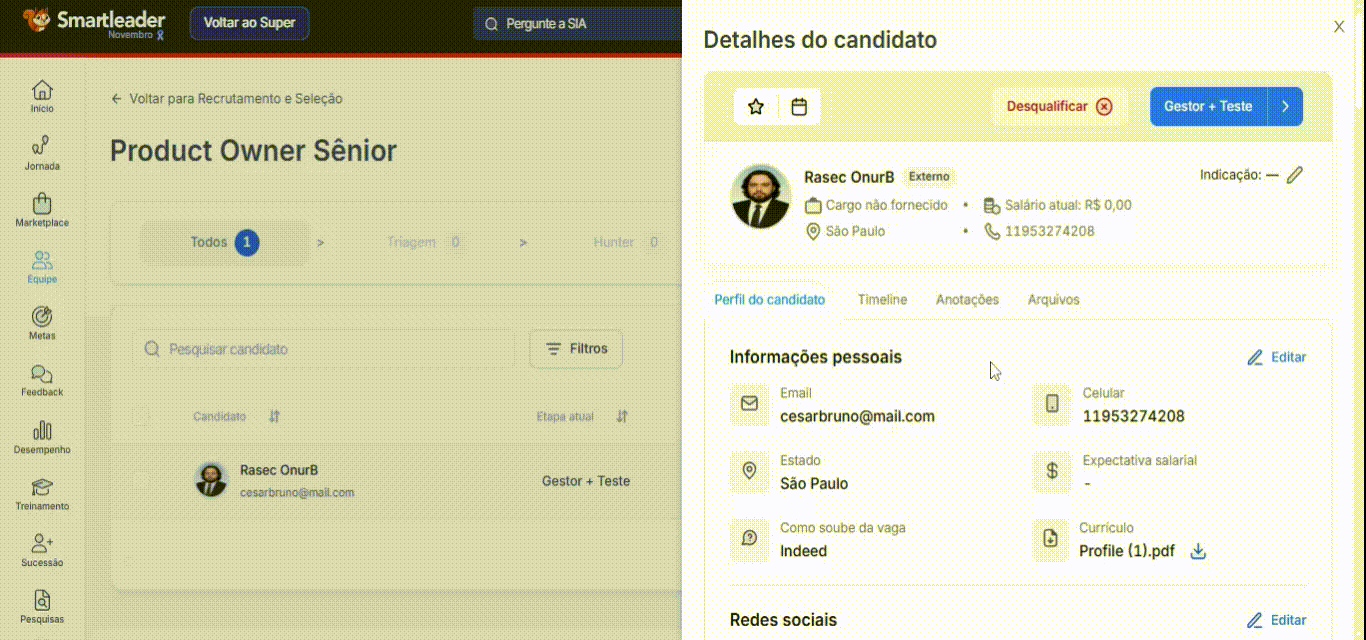This screenshot has width=1366, height=640.
Task: Close the Detalhes do candidato panel
Action: [x=1339, y=27]
